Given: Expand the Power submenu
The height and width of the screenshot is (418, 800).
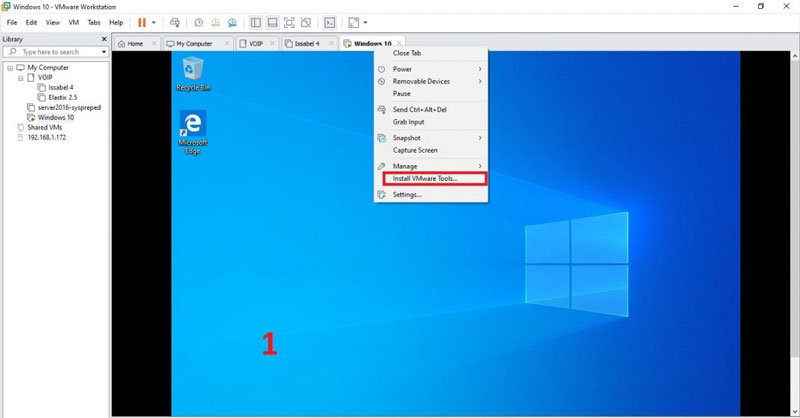Looking at the screenshot, I should [x=431, y=69].
